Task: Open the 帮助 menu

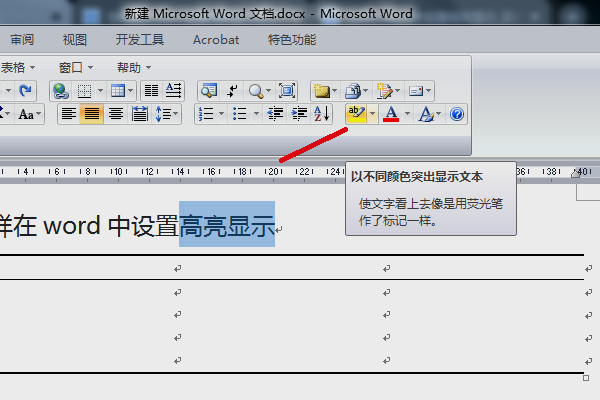Action: coord(134,68)
